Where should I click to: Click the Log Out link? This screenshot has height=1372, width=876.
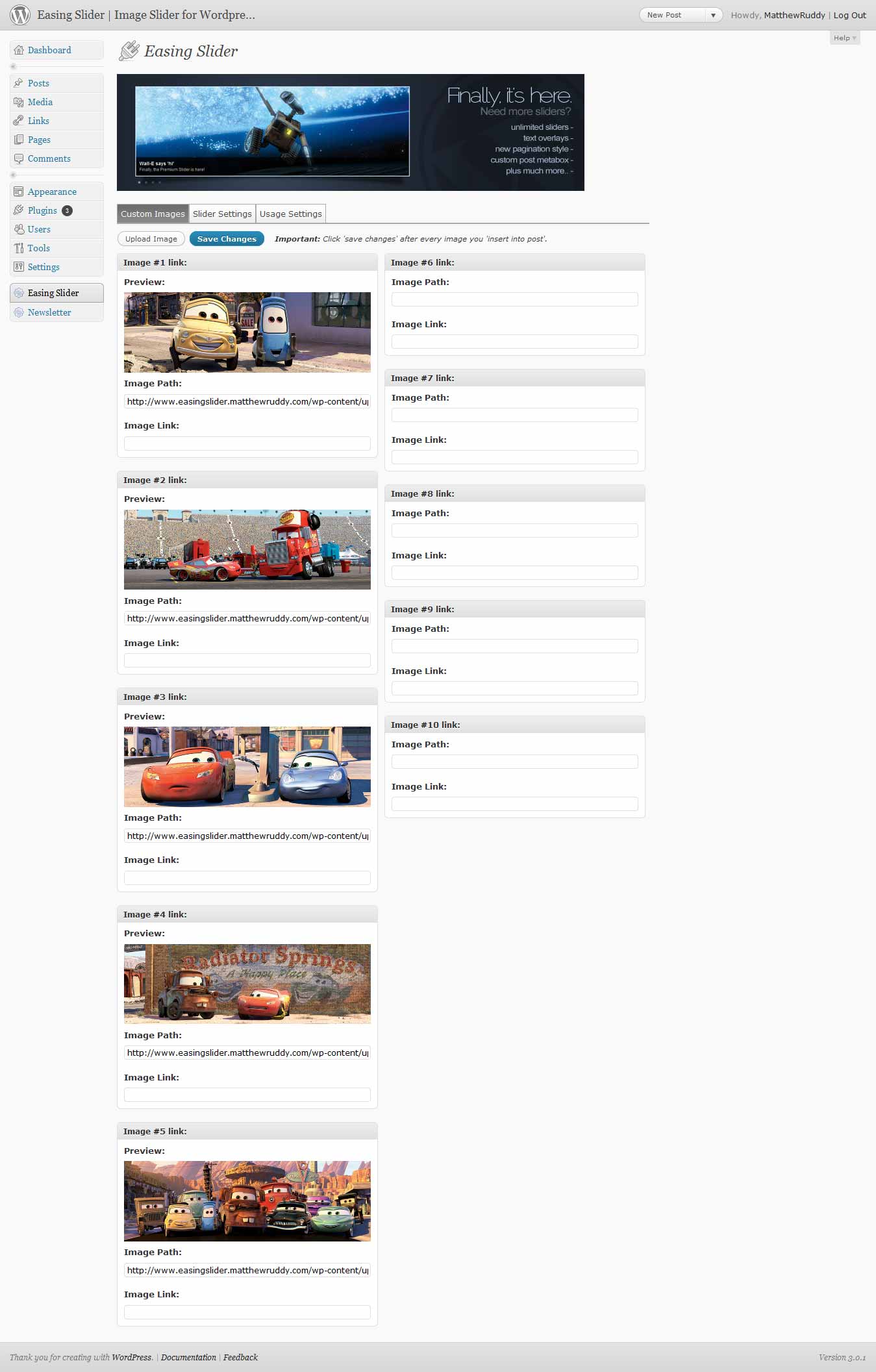[849, 15]
